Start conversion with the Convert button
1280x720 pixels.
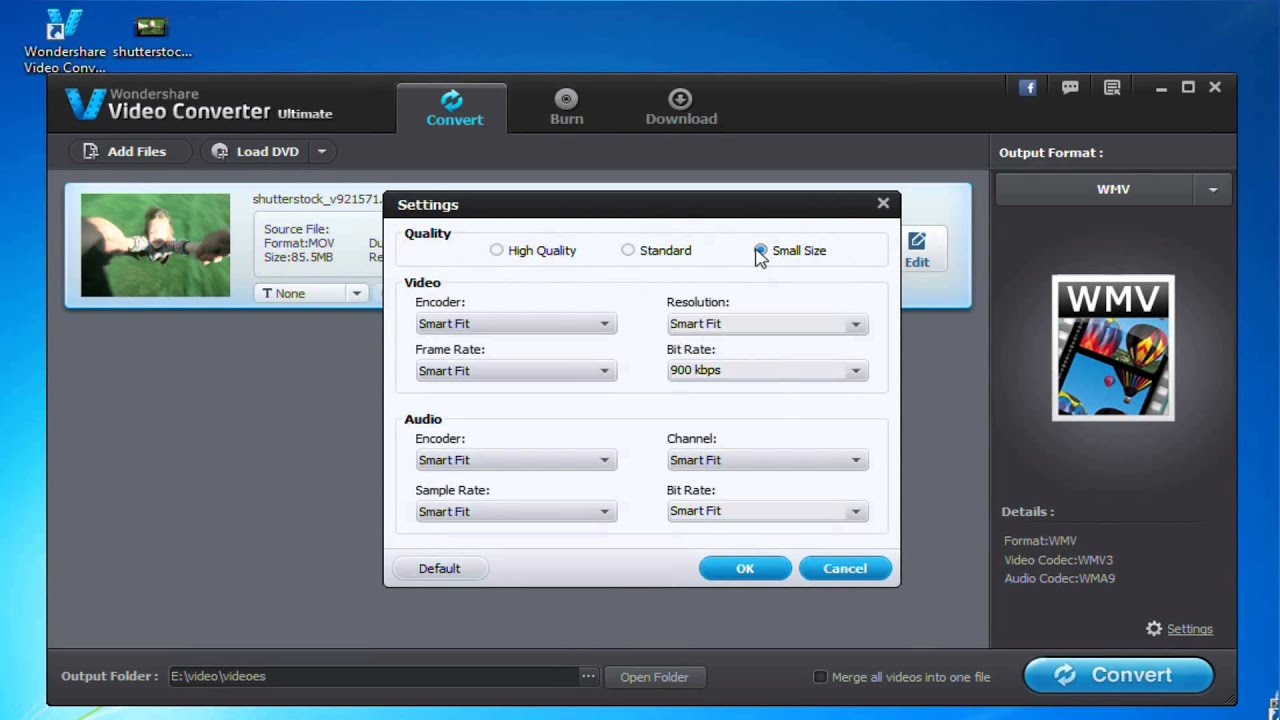point(1118,675)
